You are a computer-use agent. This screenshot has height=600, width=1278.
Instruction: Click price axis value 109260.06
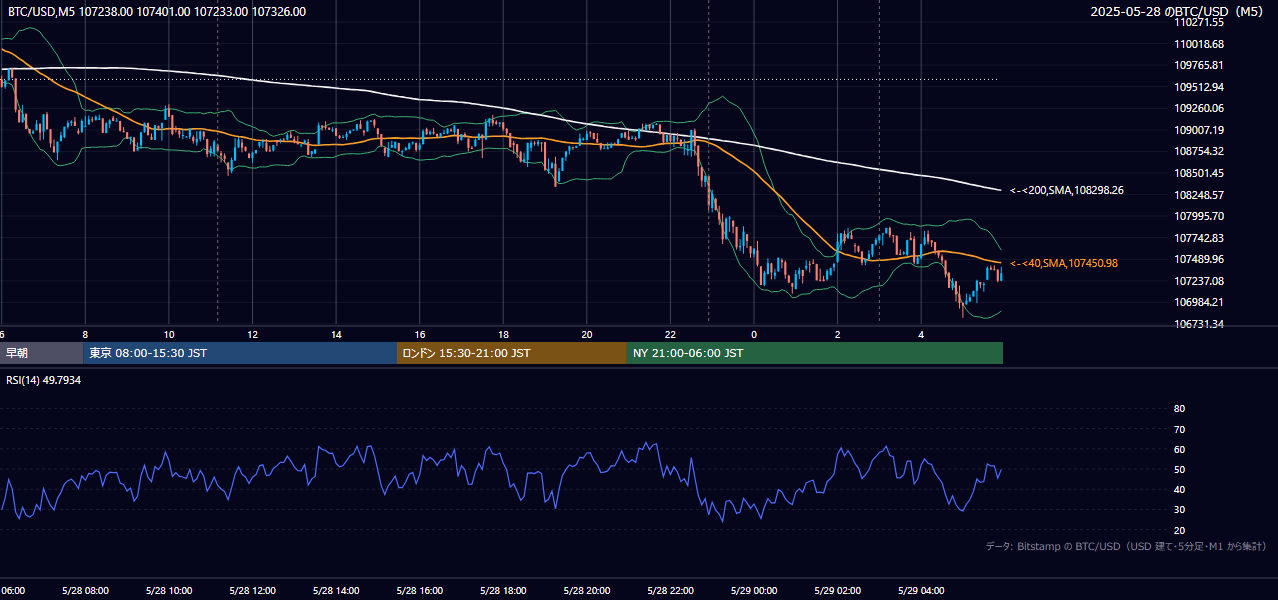pyautogui.click(x=1201, y=108)
